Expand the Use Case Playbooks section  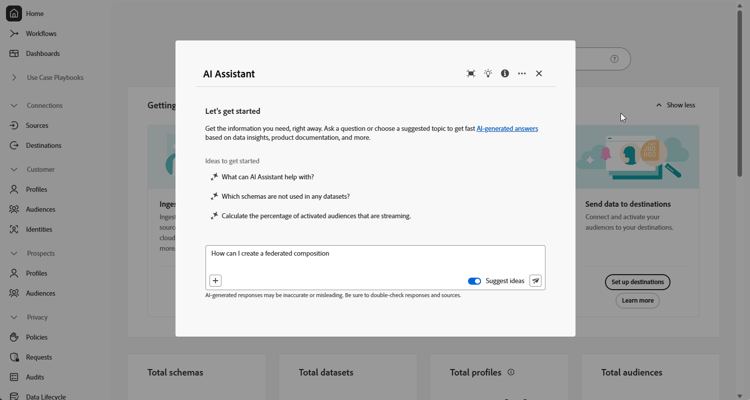pyautogui.click(x=14, y=78)
